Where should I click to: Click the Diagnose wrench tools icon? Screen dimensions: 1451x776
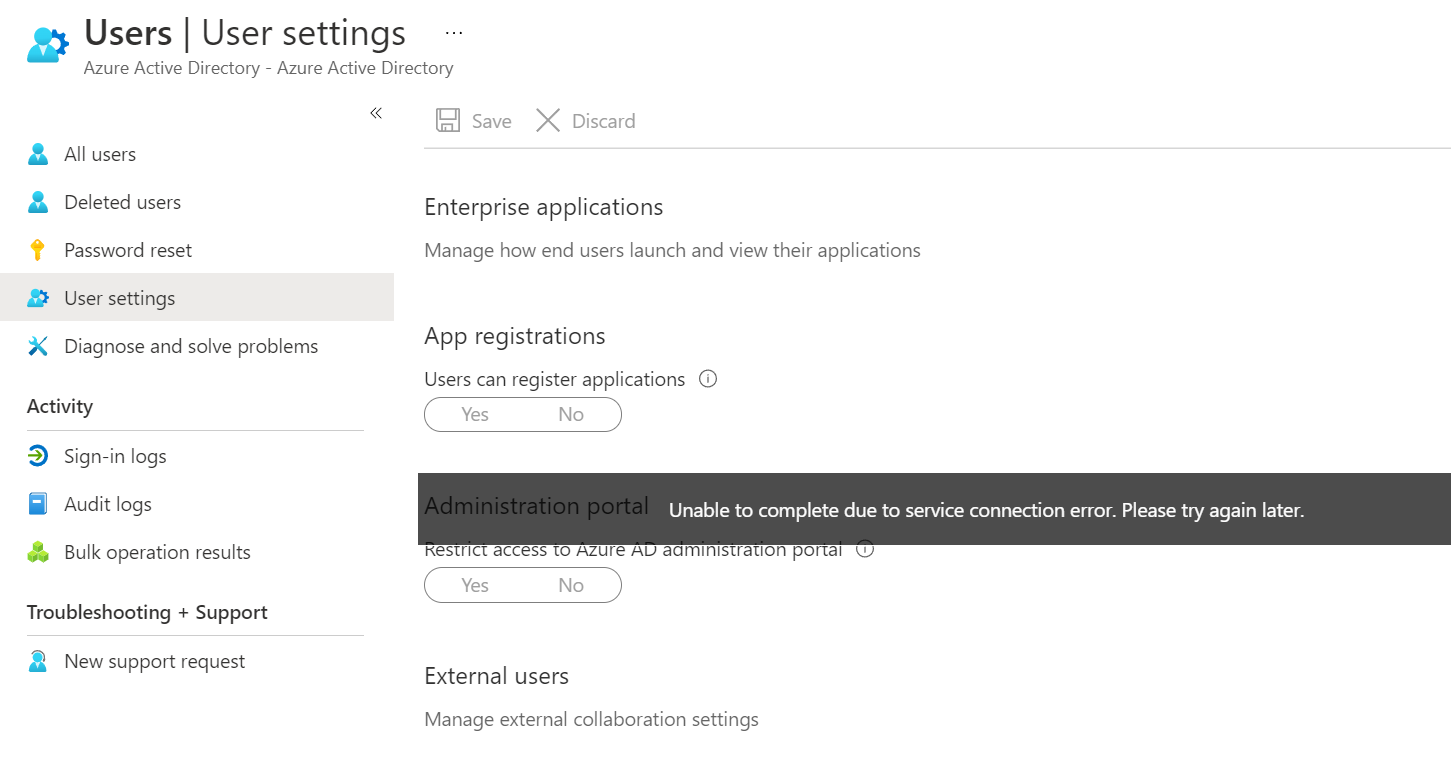38,346
